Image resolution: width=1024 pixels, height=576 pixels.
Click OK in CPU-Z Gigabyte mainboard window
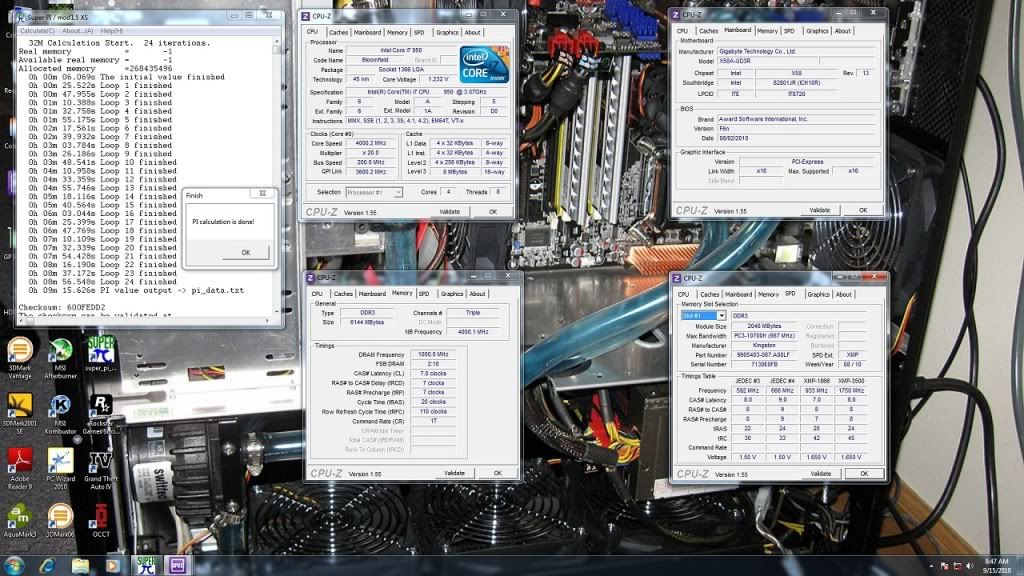point(863,210)
